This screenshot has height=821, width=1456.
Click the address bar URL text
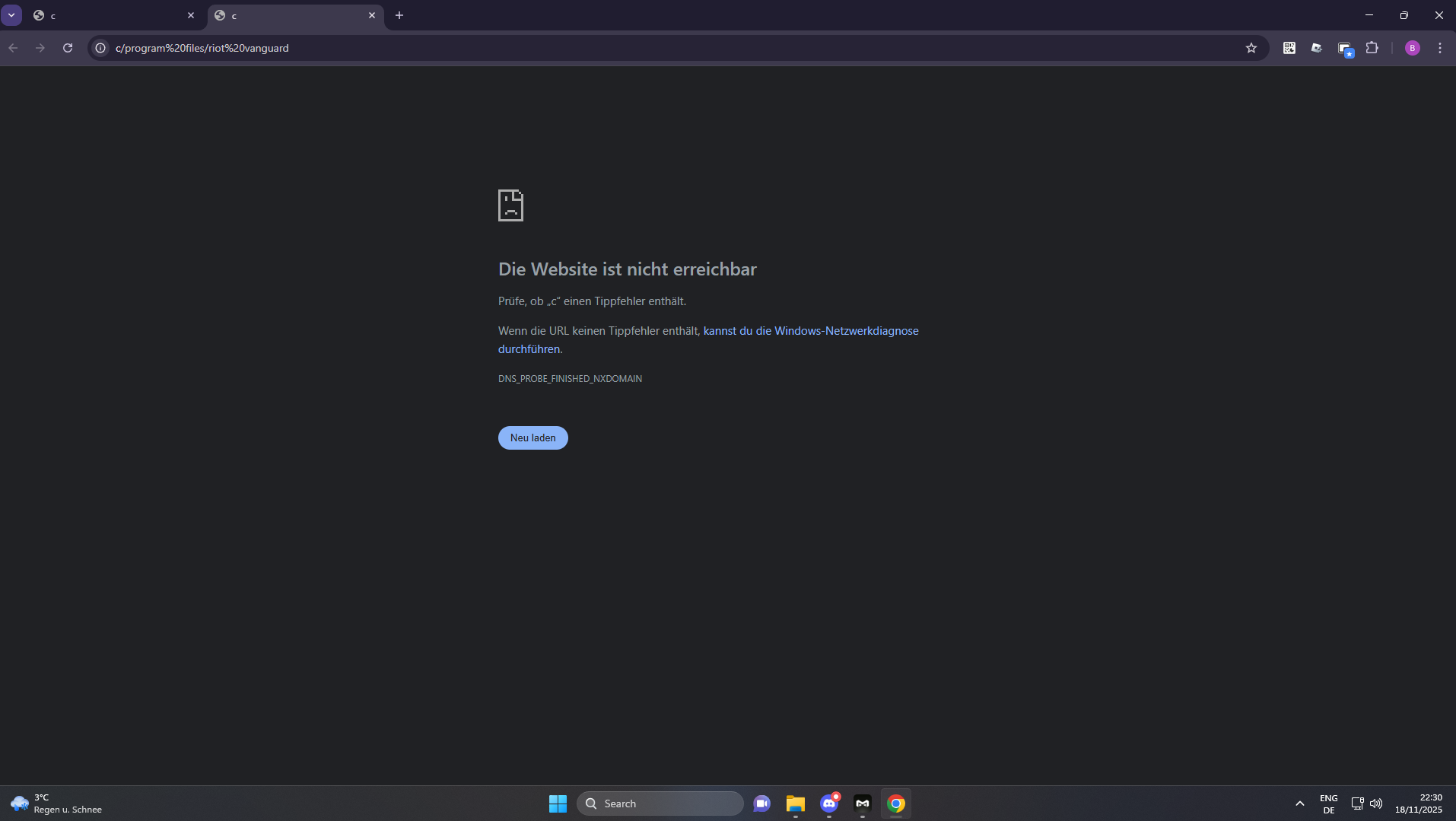(202, 48)
